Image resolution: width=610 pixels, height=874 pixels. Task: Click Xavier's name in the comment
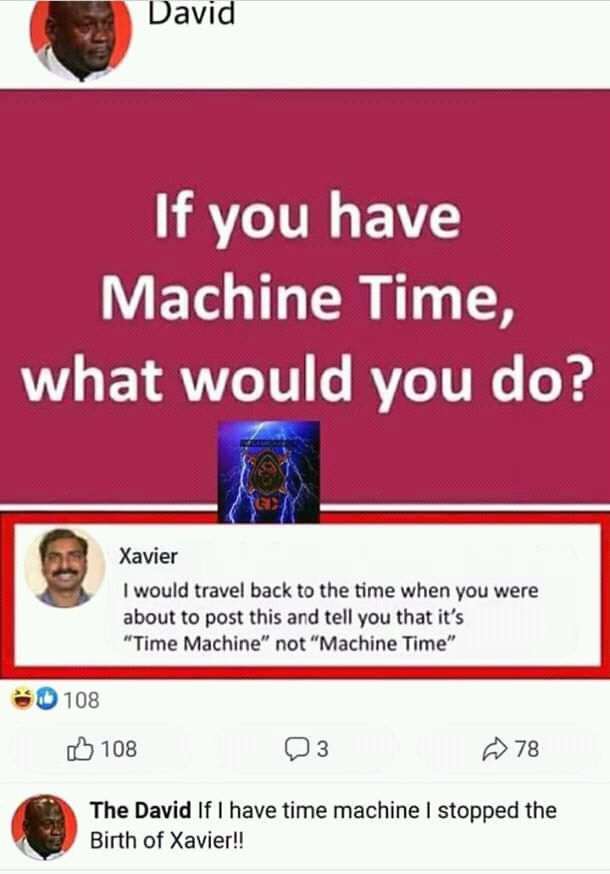(x=149, y=556)
